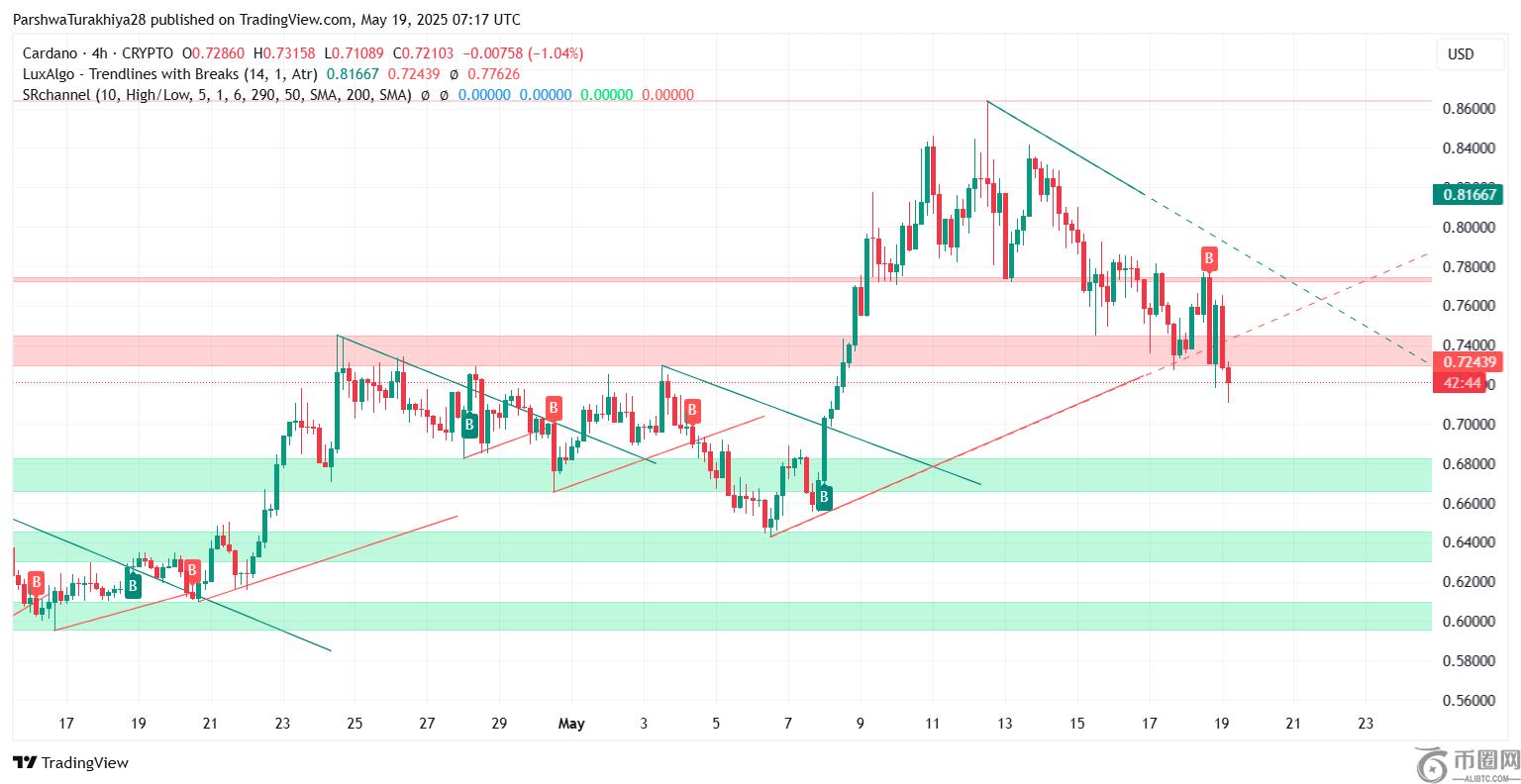The height and width of the screenshot is (784, 1521).
Task: Click the green B marker near April 19
Action: (x=133, y=587)
